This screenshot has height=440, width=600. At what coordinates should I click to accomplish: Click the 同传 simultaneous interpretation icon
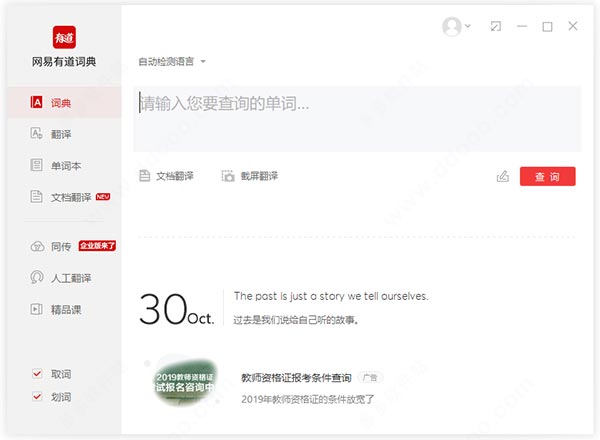pyautogui.click(x=37, y=246)
